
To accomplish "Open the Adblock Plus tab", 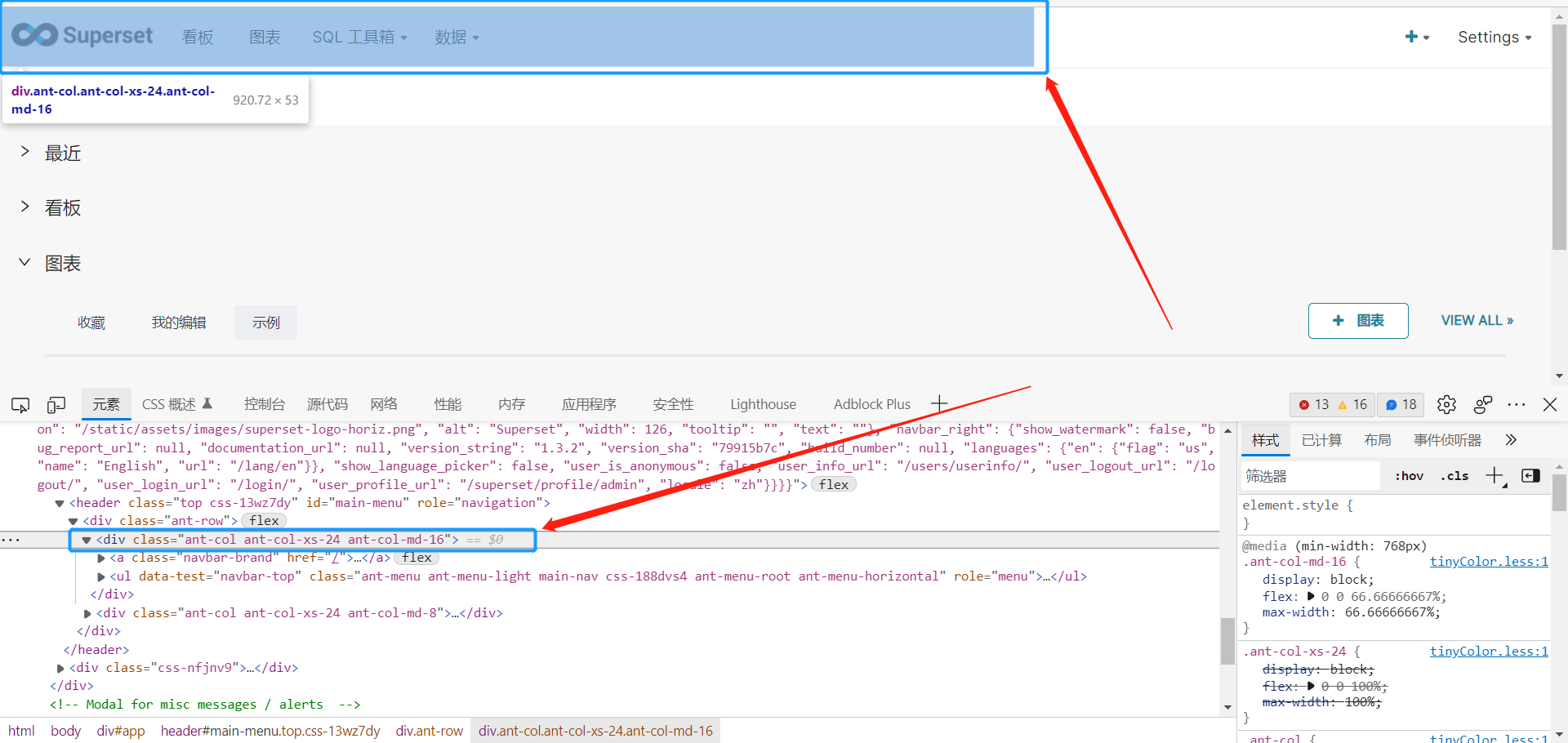I will [x=871, y=404].
